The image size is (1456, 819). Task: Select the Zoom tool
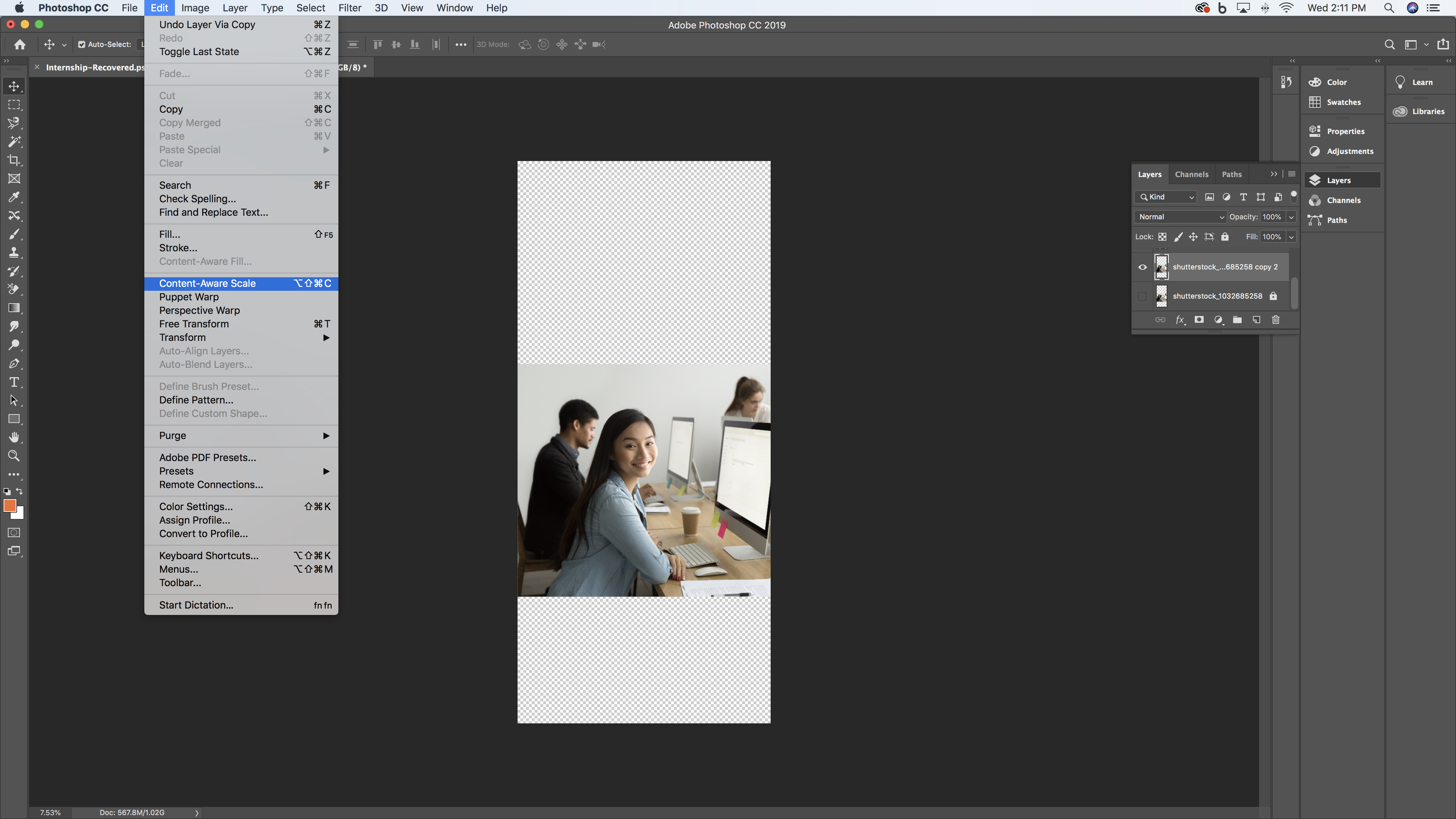(14, 456)
